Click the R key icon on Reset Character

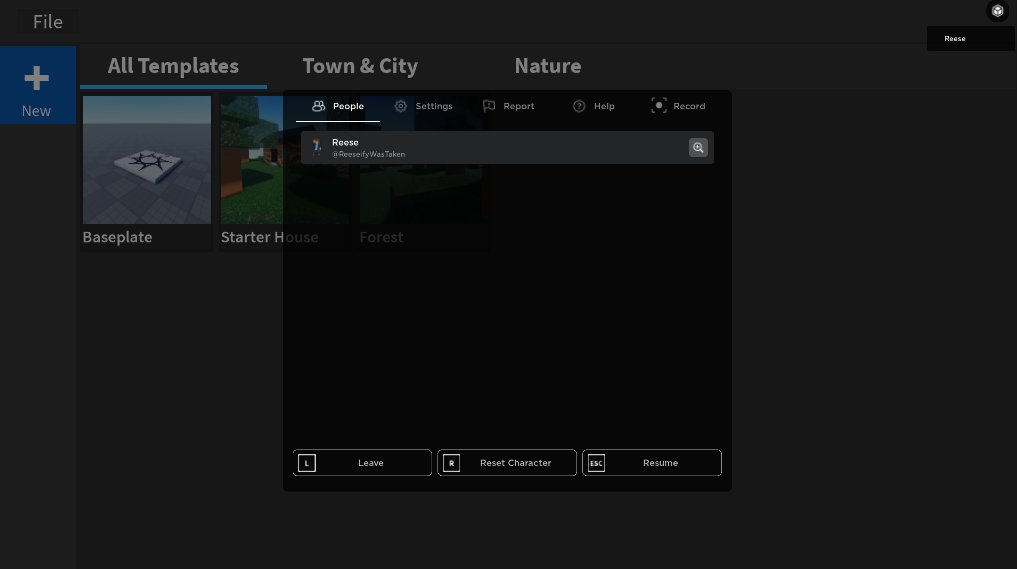[451, 463]
